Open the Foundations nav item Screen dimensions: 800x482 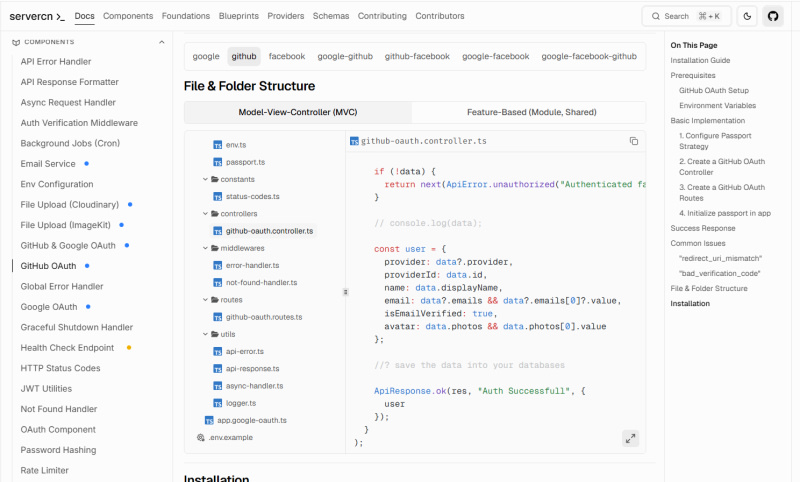click(186, 16)
